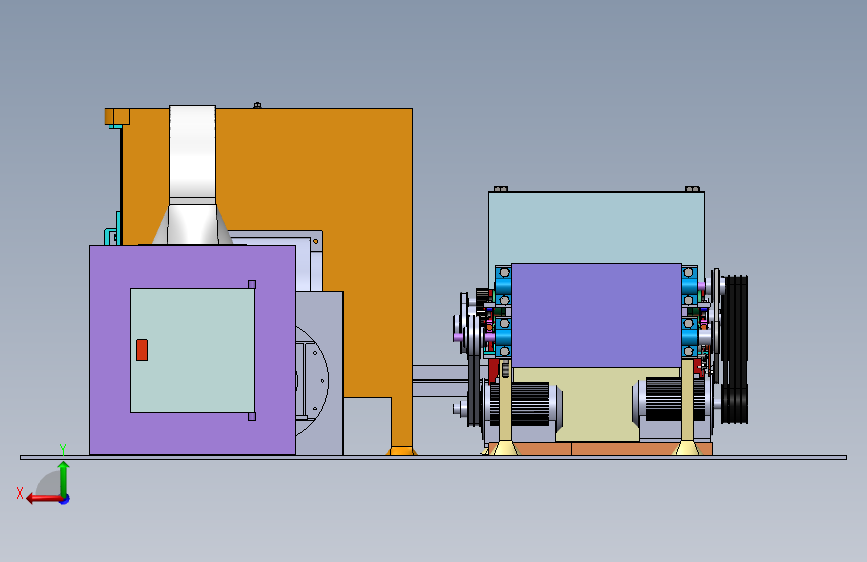This screenshot has width=867, height=562.
Task: Select the left black finned motor
Action: 523,404
